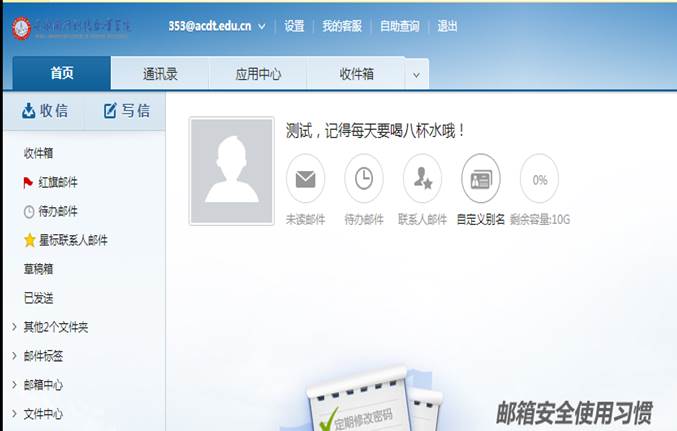Image resolution: width=677 pixels, height=431 pixels.
Task: Expand the 邮箱中心 section
Action: tap(13, 385)
